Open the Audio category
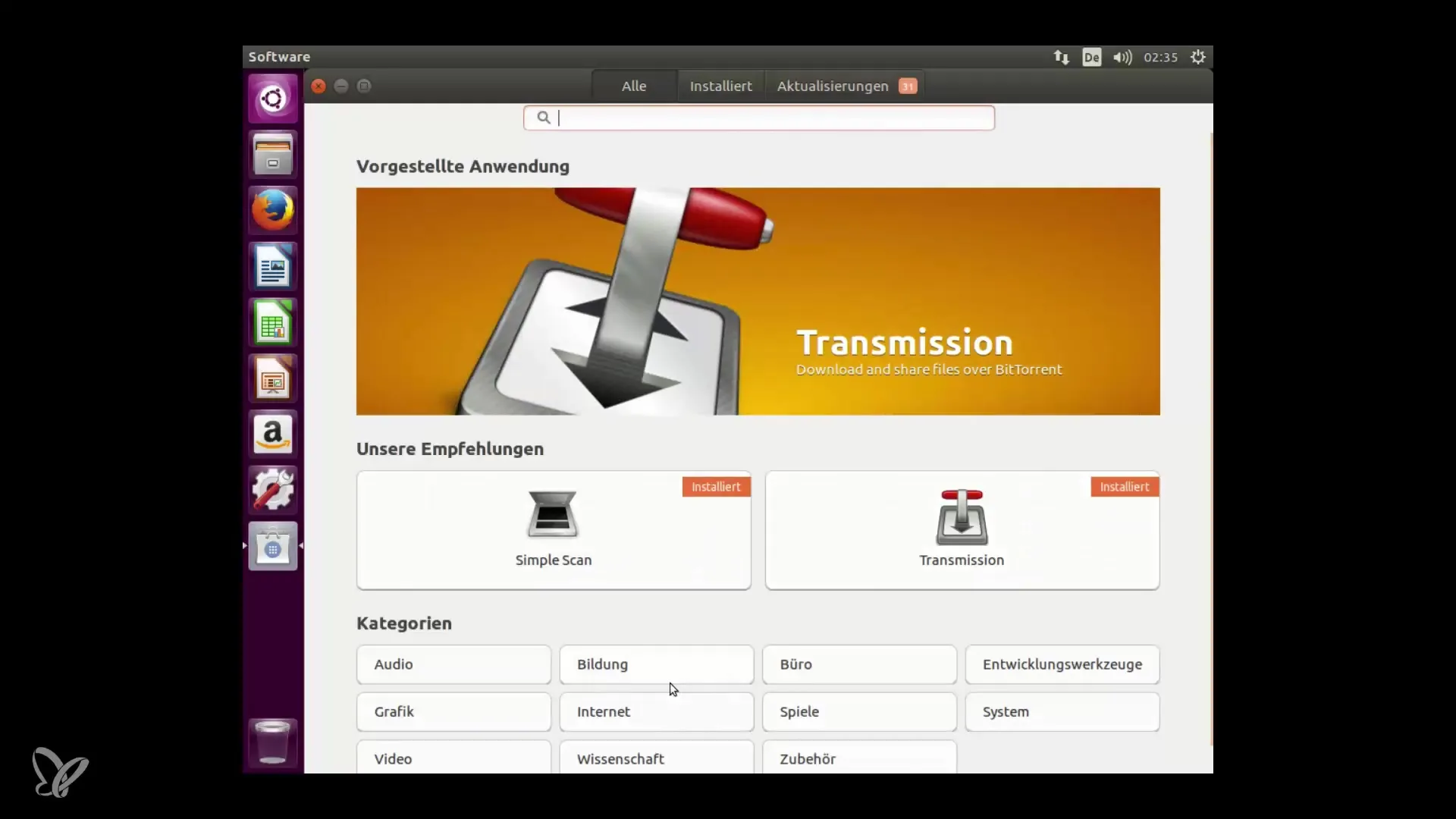Image resolution: width=1456 pixels, height=819 pixels. 453,664
